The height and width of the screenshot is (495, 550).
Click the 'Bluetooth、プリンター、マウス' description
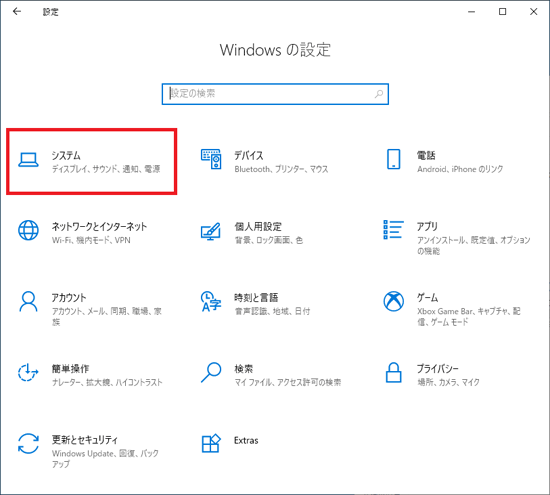coord(281,169)
